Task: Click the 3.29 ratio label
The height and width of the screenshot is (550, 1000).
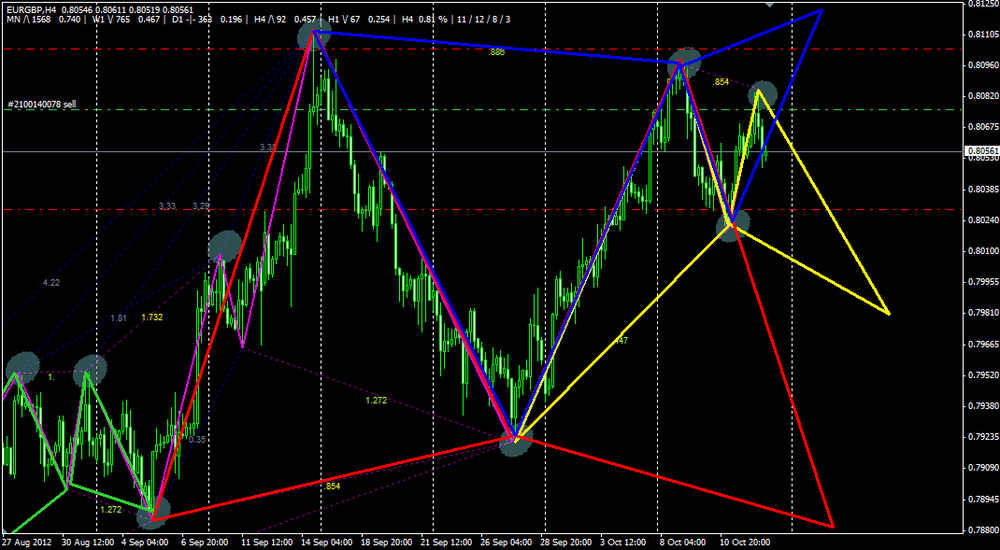Action: (200, 206)
